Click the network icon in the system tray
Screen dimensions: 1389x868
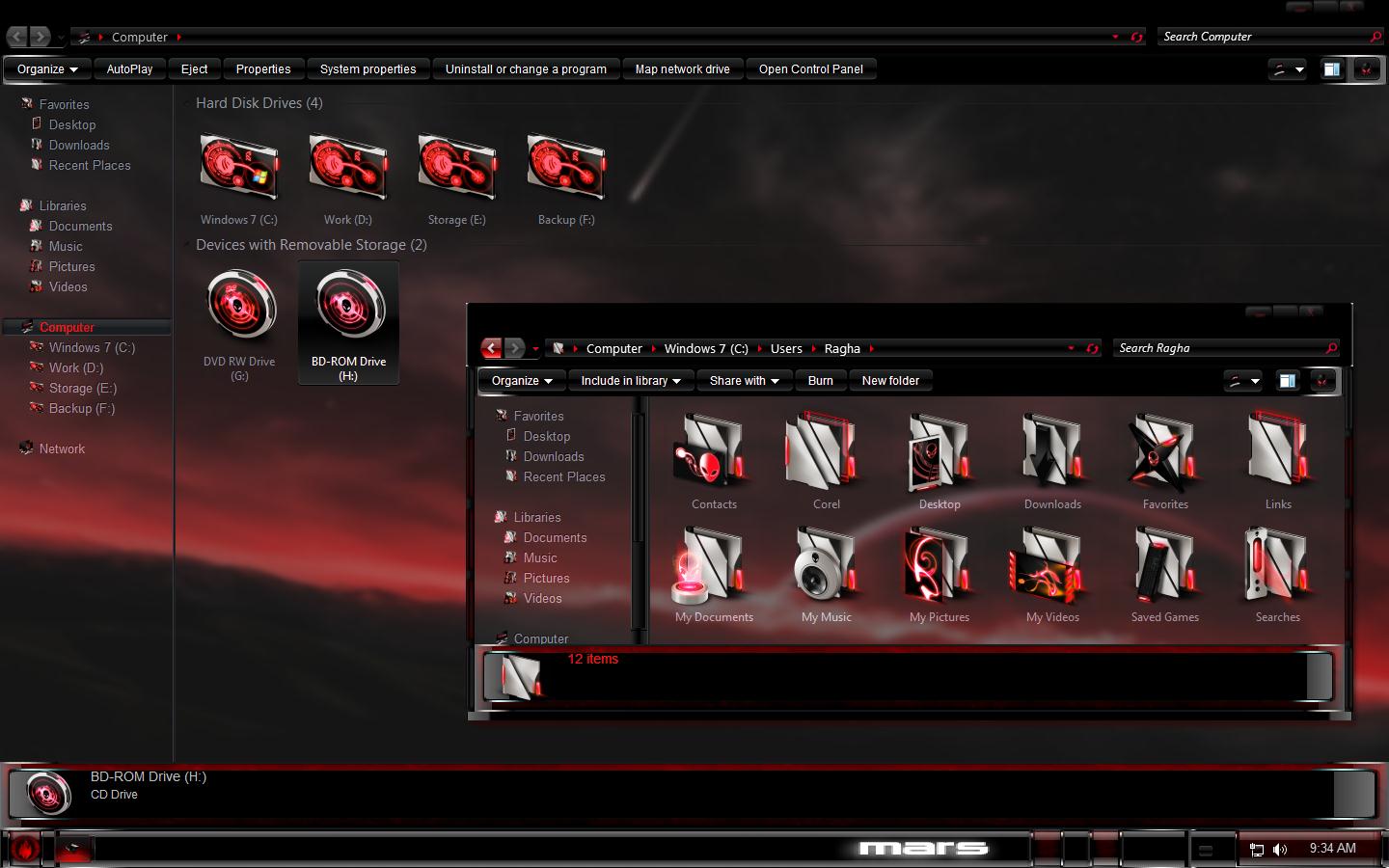click(x=1256, y=850)
